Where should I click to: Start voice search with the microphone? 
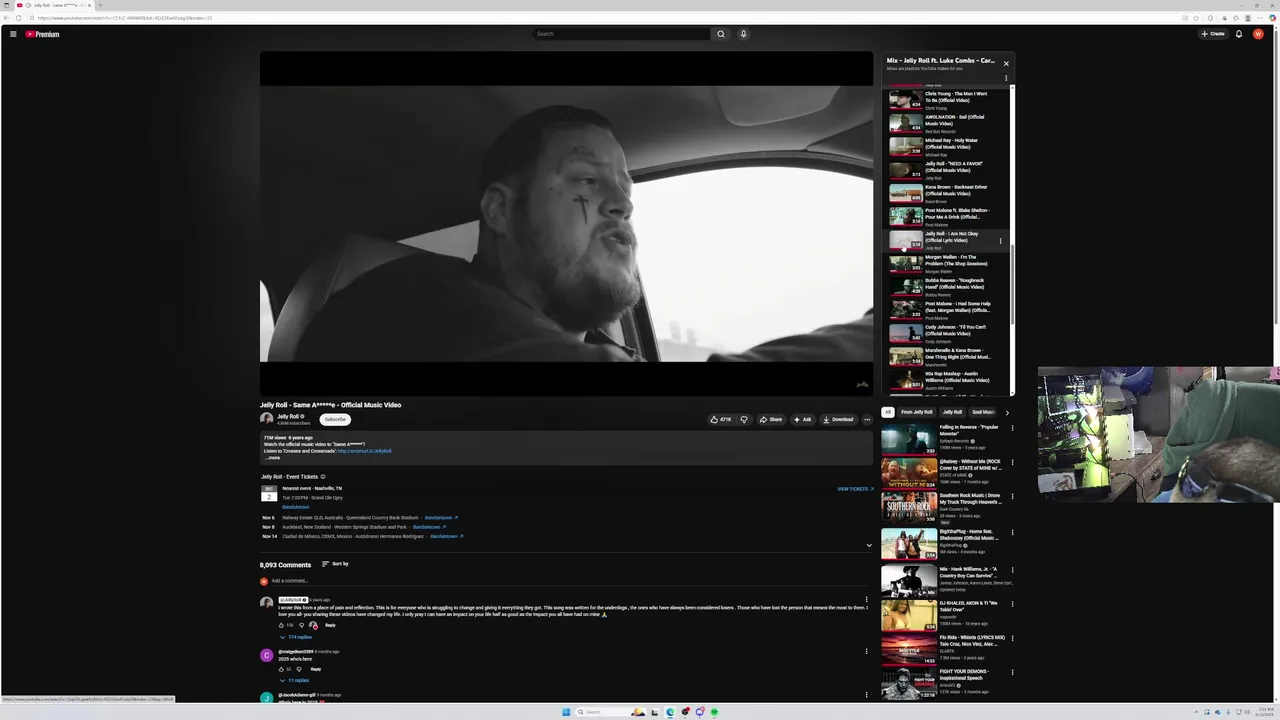coord(743,34)
